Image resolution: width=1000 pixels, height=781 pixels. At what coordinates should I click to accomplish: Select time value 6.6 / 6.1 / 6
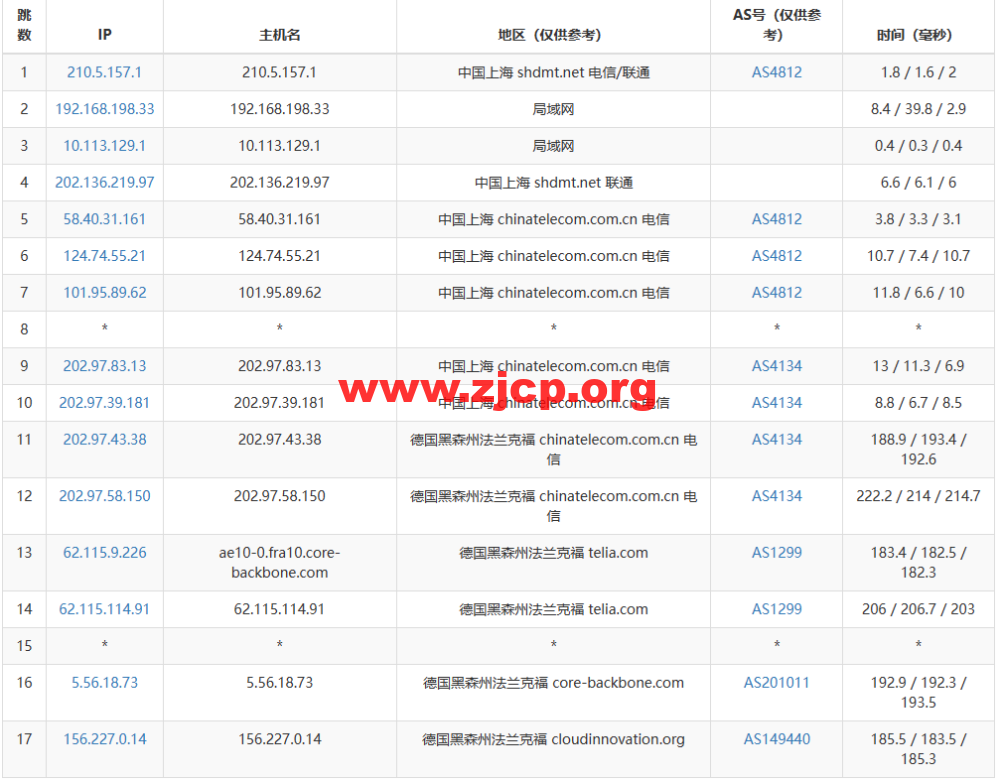coord(918,182)
